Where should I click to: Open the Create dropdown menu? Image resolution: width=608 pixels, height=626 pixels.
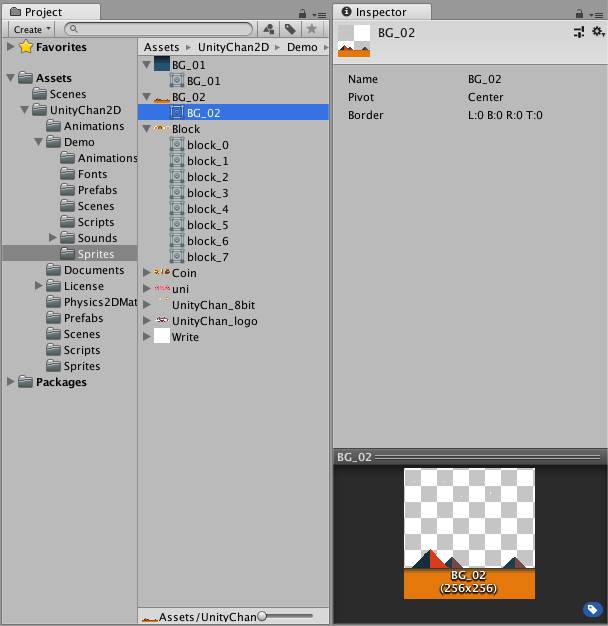[31, 30]
